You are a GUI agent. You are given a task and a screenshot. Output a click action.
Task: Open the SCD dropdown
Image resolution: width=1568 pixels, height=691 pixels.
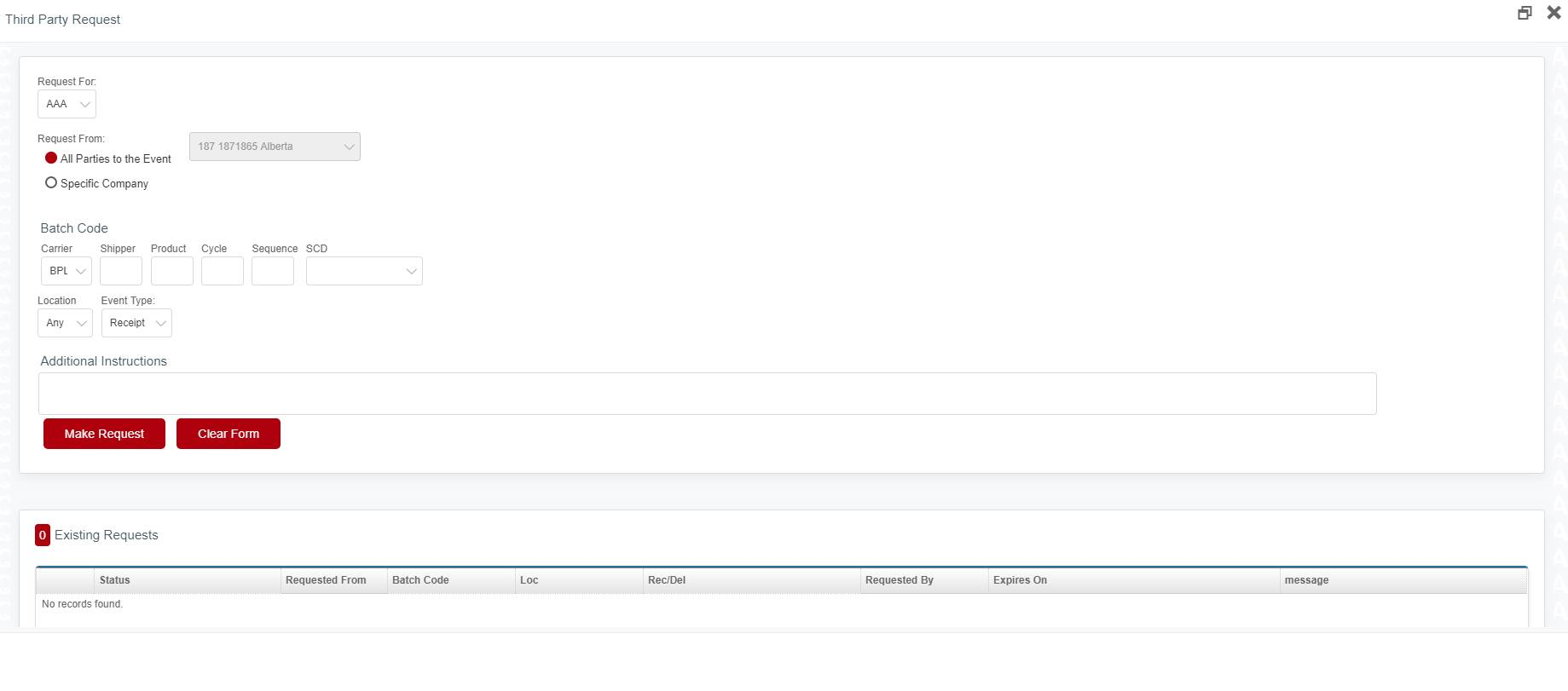click(364, 271)
